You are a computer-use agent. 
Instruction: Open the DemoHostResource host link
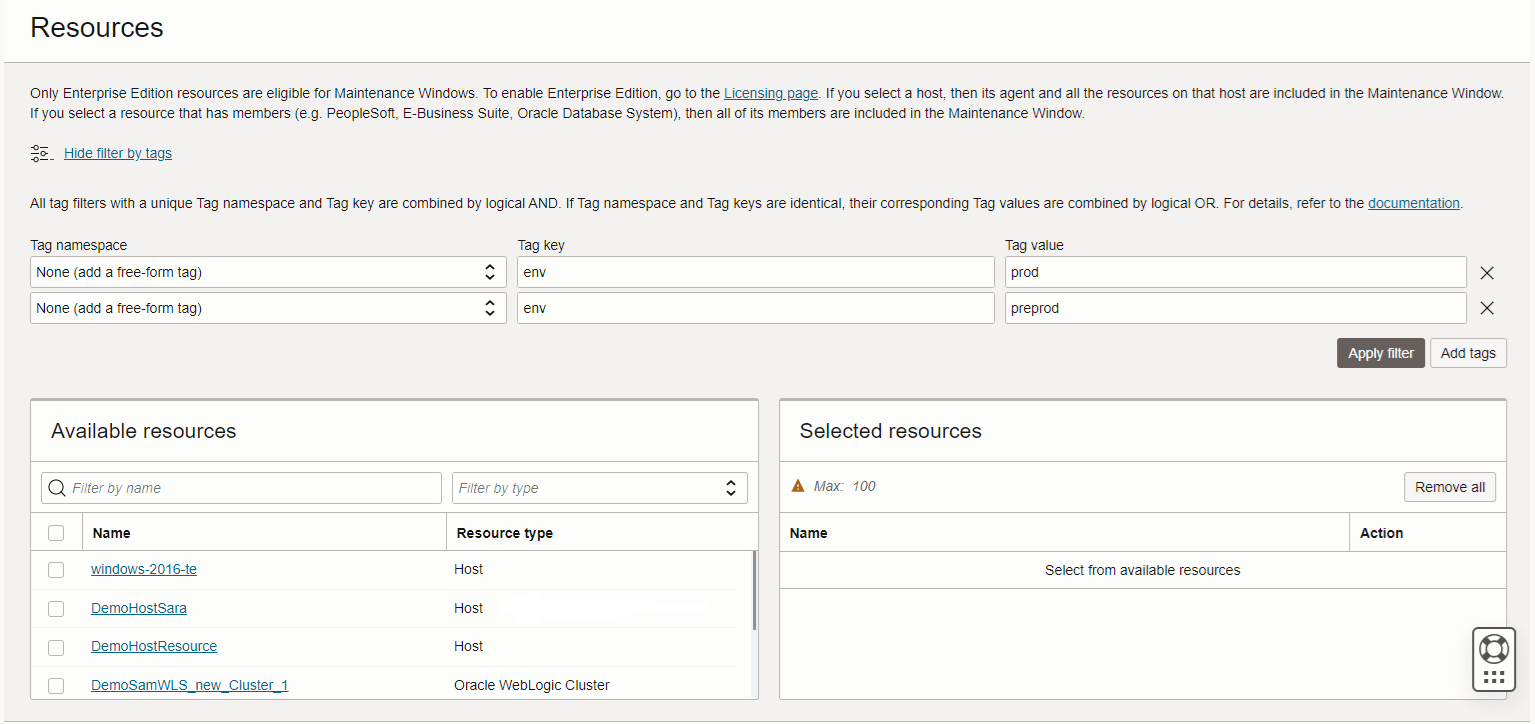click(x=153, y=646)
